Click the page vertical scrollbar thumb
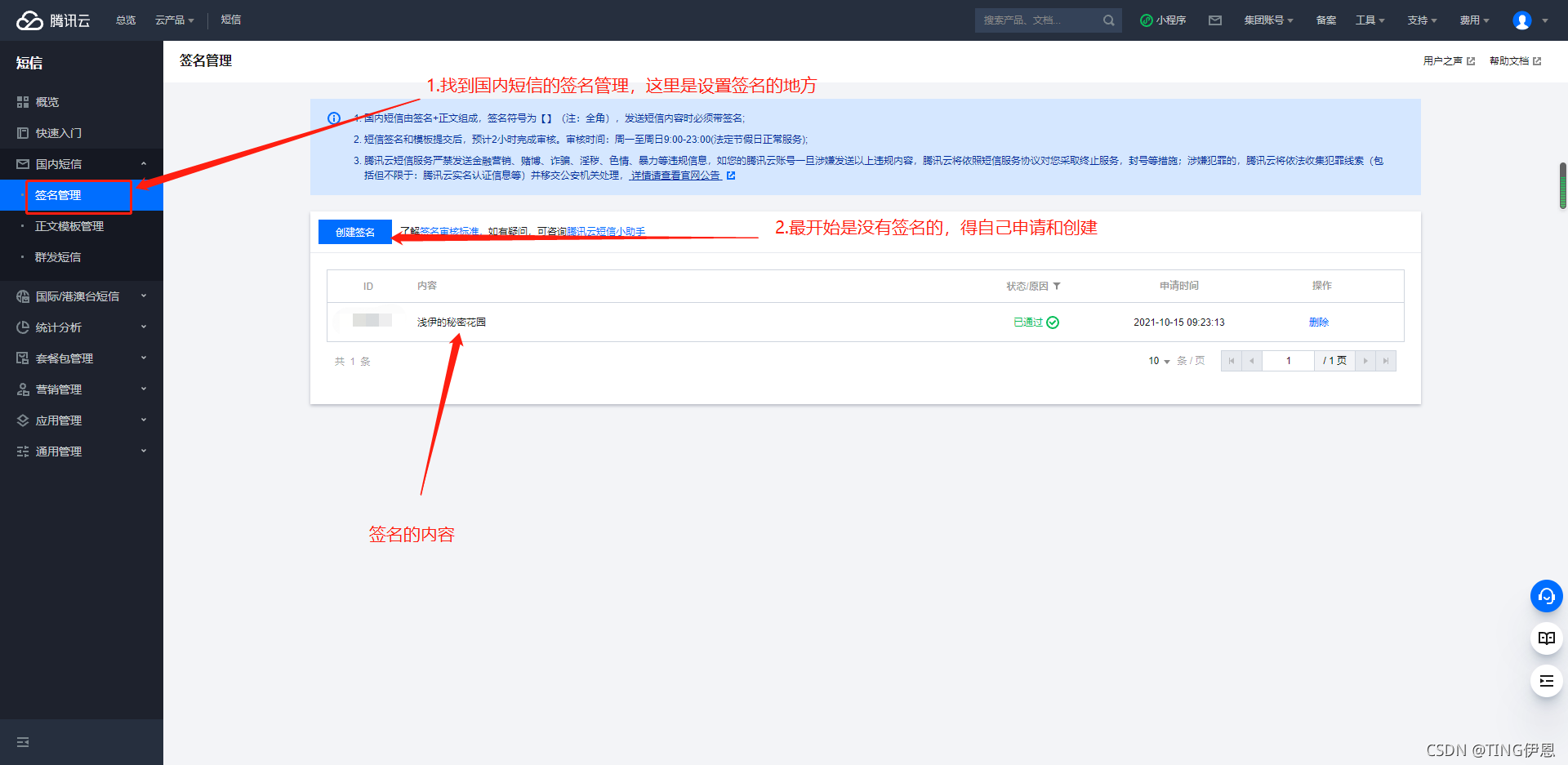The width and height of the screenshot is (1568, 765). pos(1563,186)
